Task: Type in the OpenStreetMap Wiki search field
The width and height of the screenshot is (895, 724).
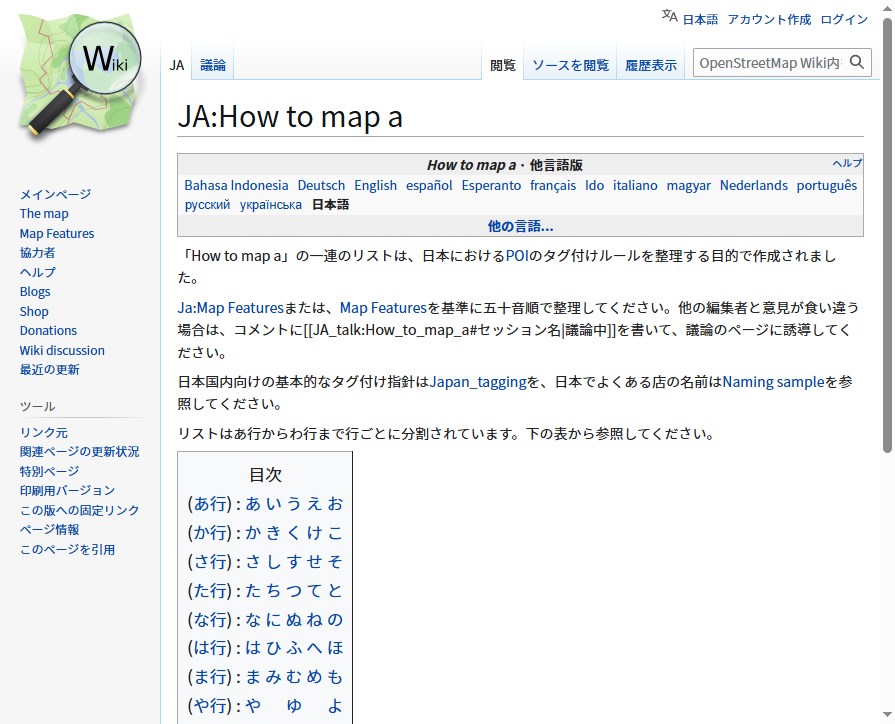Action: (768, 63)
